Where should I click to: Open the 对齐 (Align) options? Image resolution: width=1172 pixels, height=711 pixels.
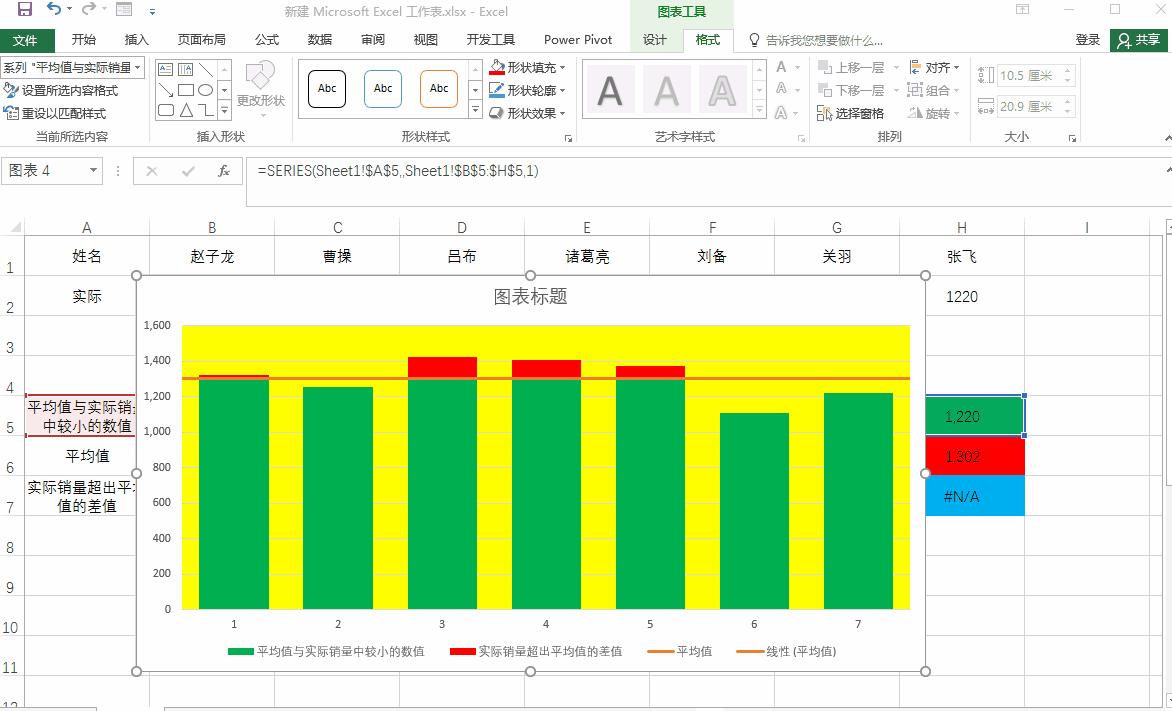click(937, 68)
